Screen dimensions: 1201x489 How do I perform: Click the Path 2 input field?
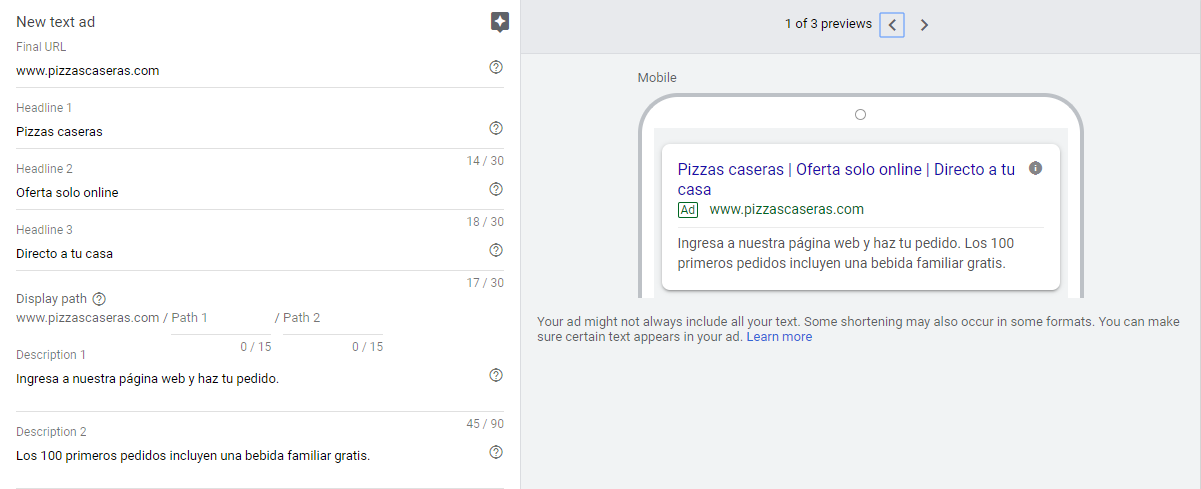(332, 318)
